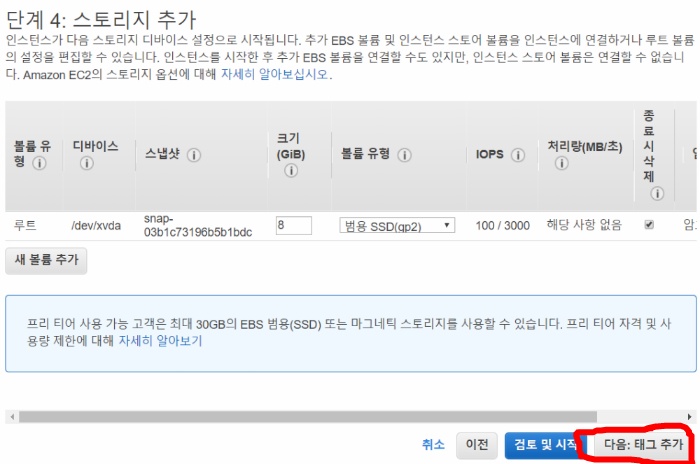Screen dimensions: 700x464
Task: Click info icon next to 스냅샷 header
Action: pos(194,155)
